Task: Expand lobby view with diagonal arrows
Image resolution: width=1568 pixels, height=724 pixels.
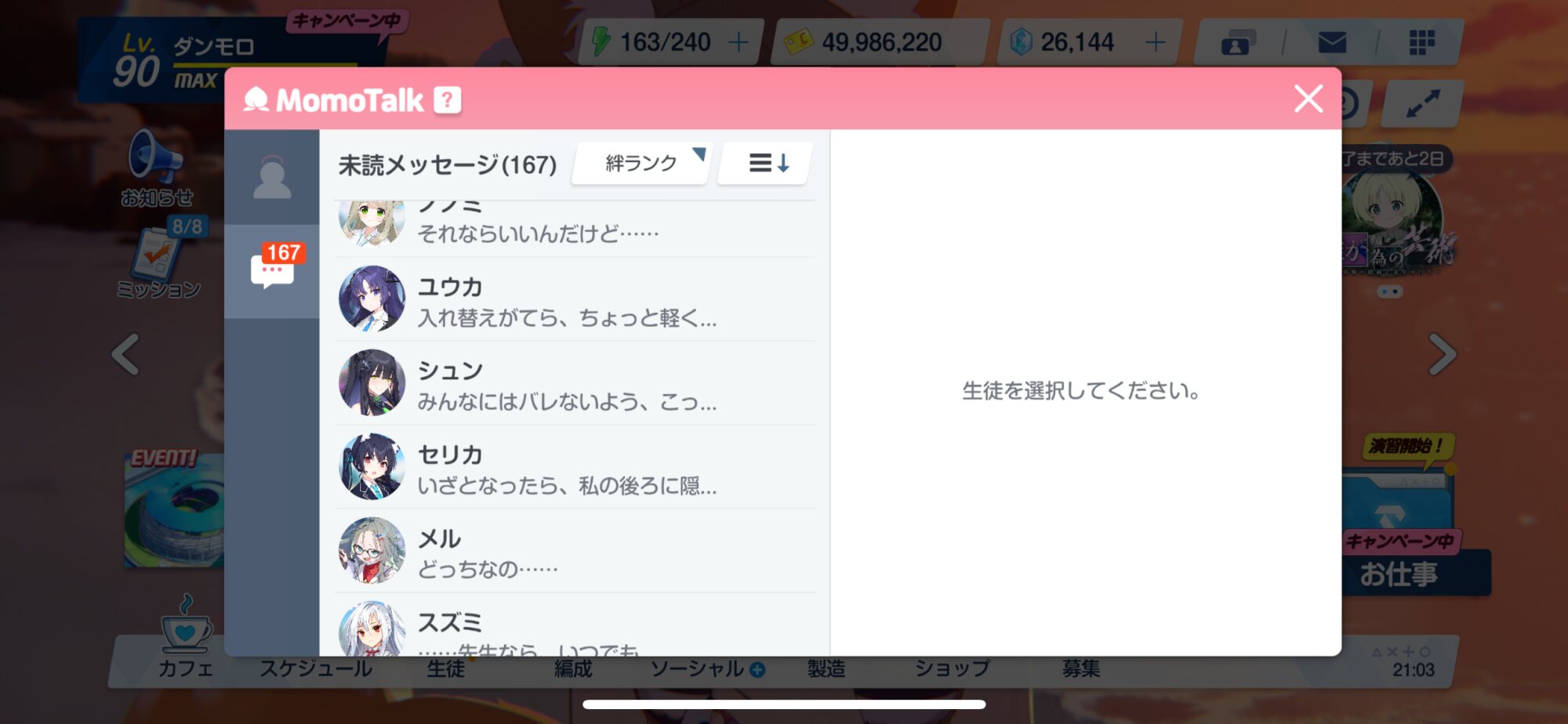Action: (1422, 103)
